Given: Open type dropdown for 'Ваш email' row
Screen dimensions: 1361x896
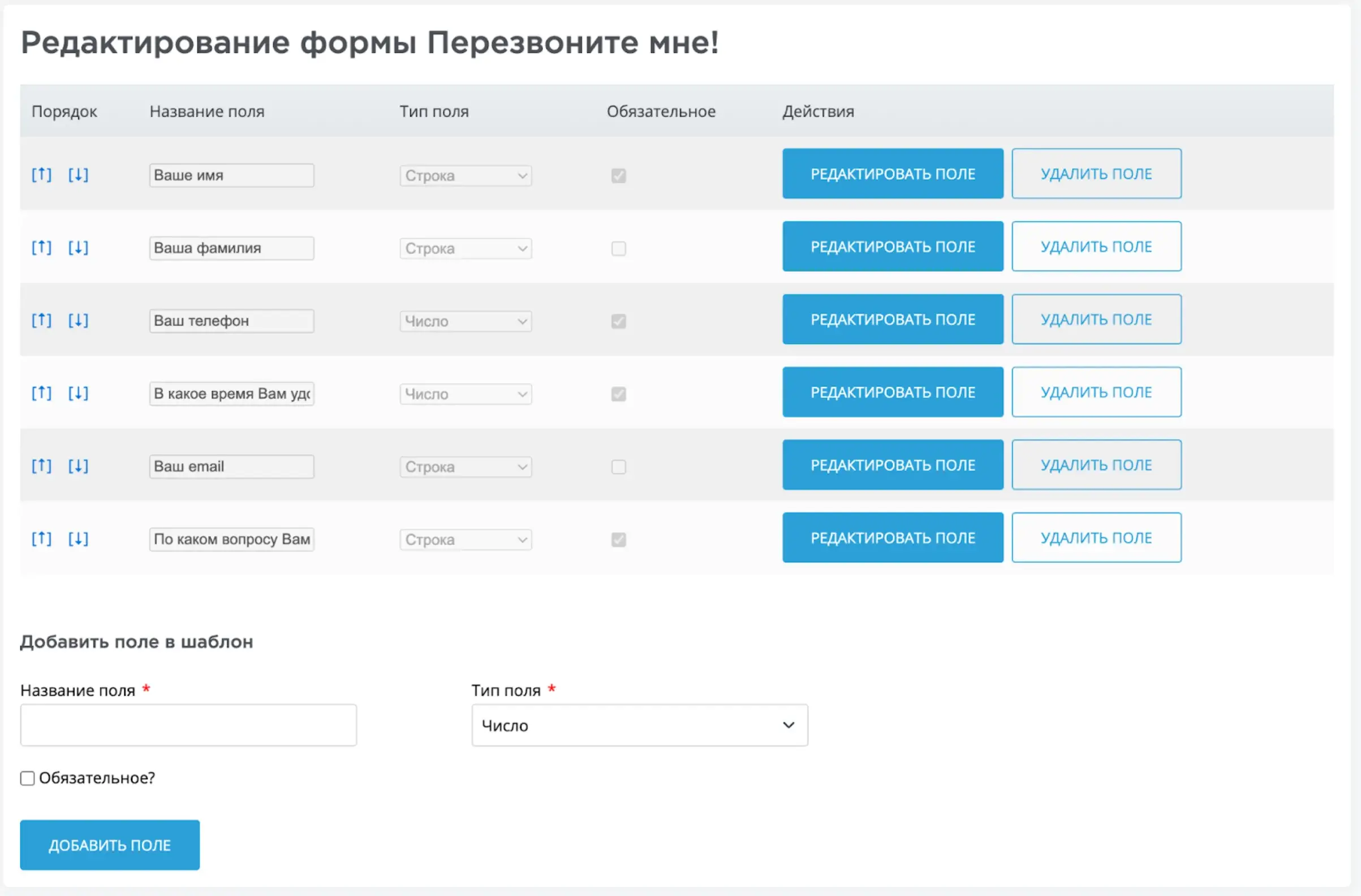Looking at the screenshot, I should [x=466, y=467].
